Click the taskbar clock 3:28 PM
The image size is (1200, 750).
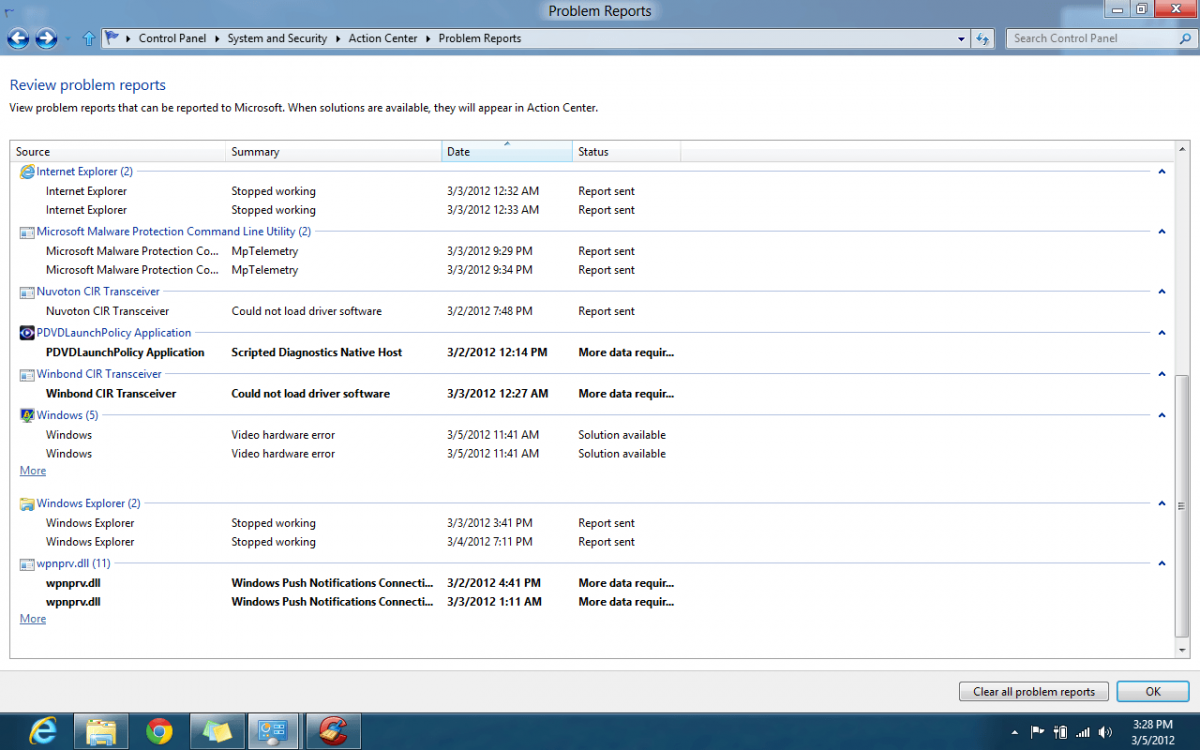pos(1153,724)
